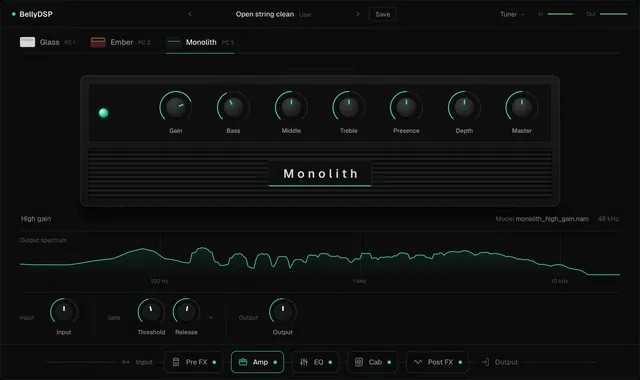Click the Treble knob
The width and height of the screenshot is (640, 380).
[349, 107]
